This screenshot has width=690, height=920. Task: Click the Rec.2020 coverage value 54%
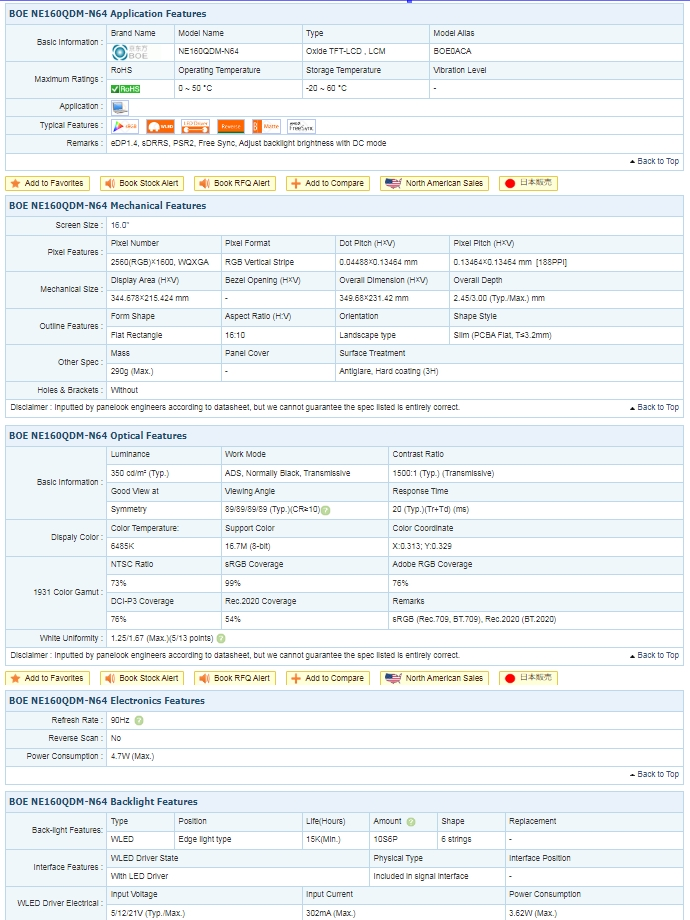tap(233, 620)
